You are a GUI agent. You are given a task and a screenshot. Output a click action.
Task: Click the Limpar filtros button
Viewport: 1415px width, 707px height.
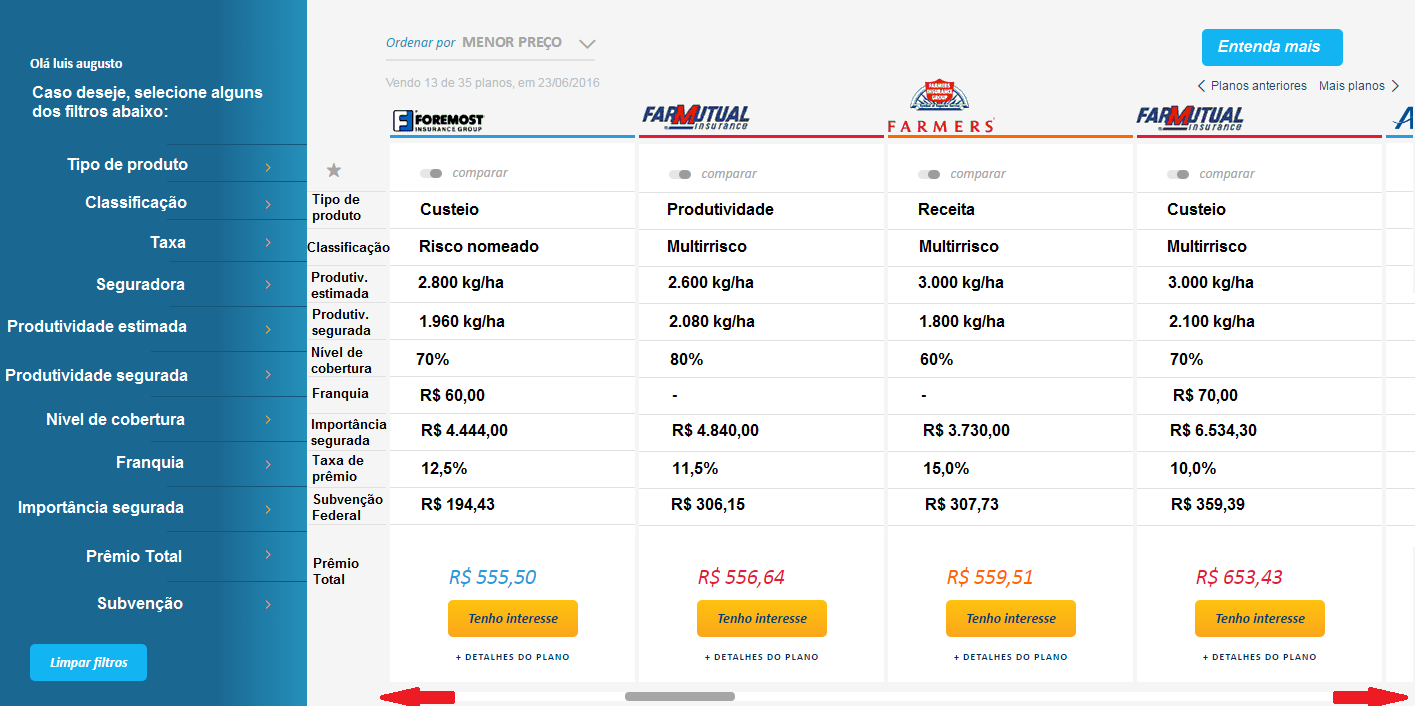click(88, 663)
